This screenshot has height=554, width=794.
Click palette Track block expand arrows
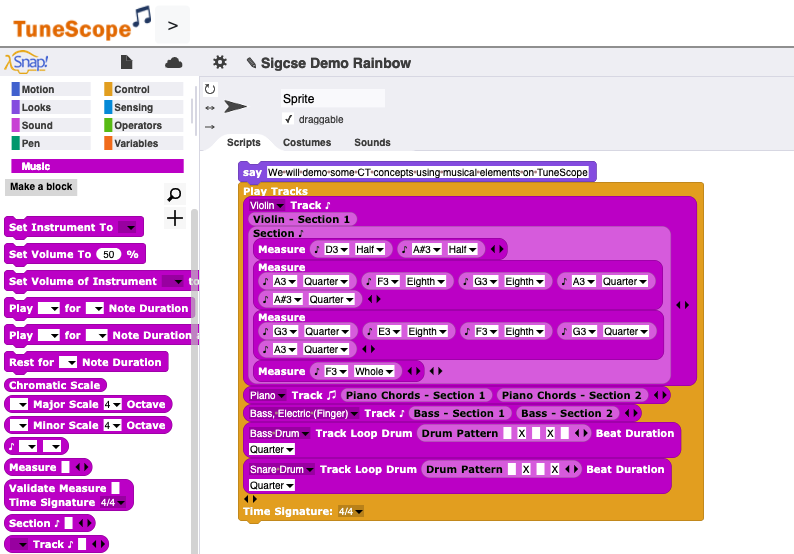(x=98, y=544)
